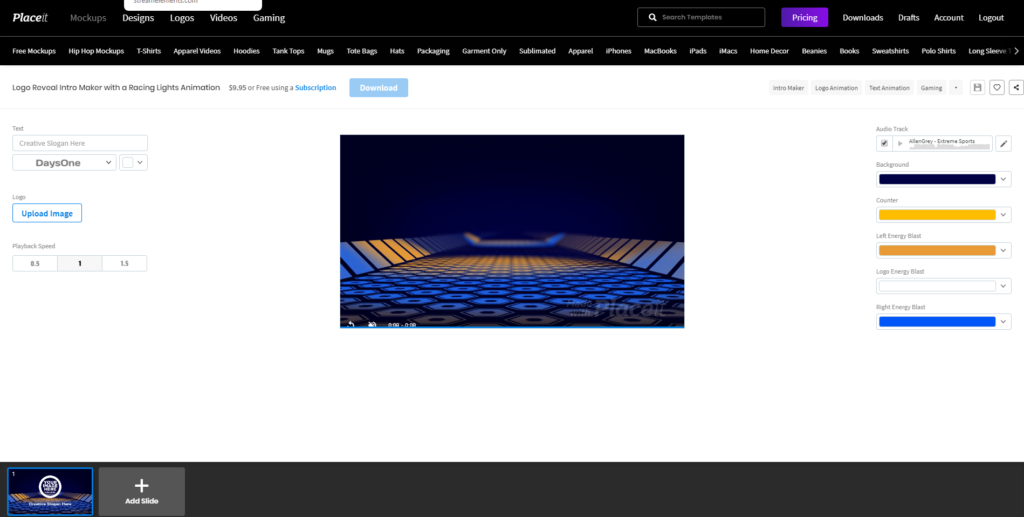The image size is (1024, 517).
Task: Click the blue Right Energy Blast swatch
Action: coord(936,321)
